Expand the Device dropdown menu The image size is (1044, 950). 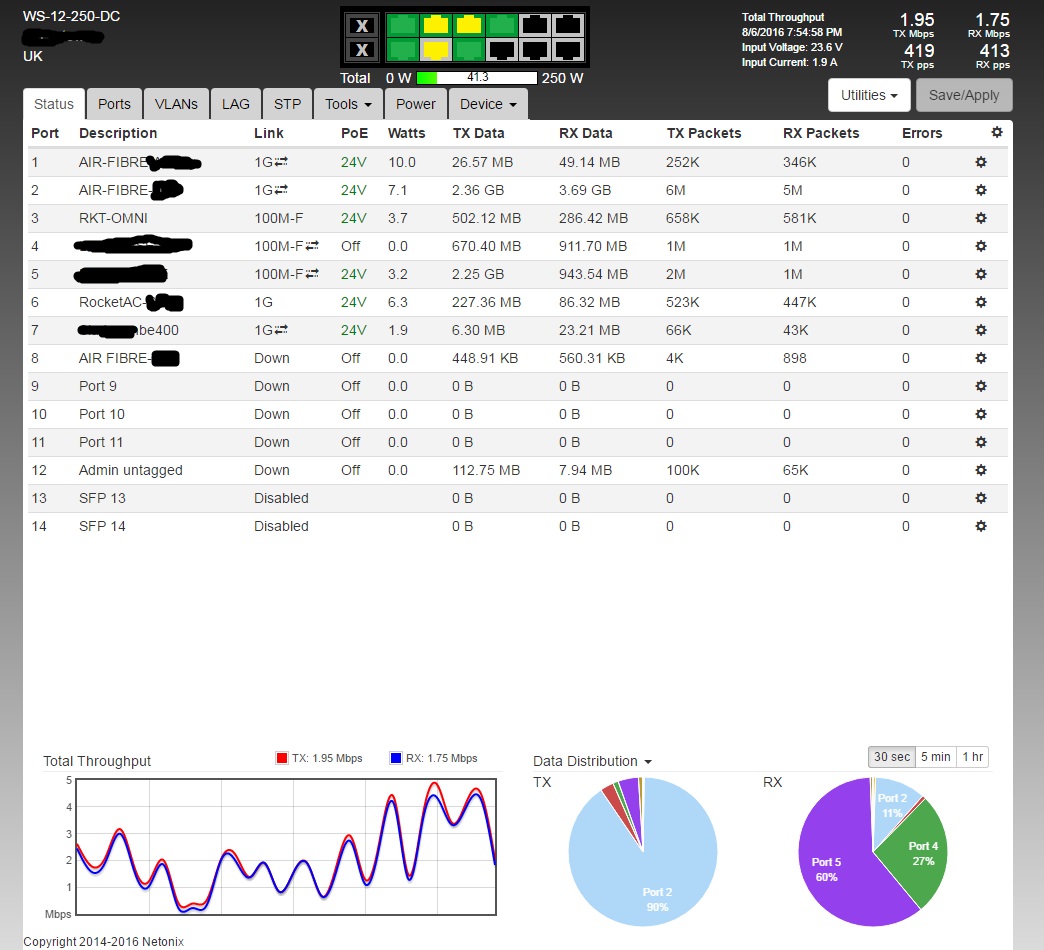[x=488, y=104]
